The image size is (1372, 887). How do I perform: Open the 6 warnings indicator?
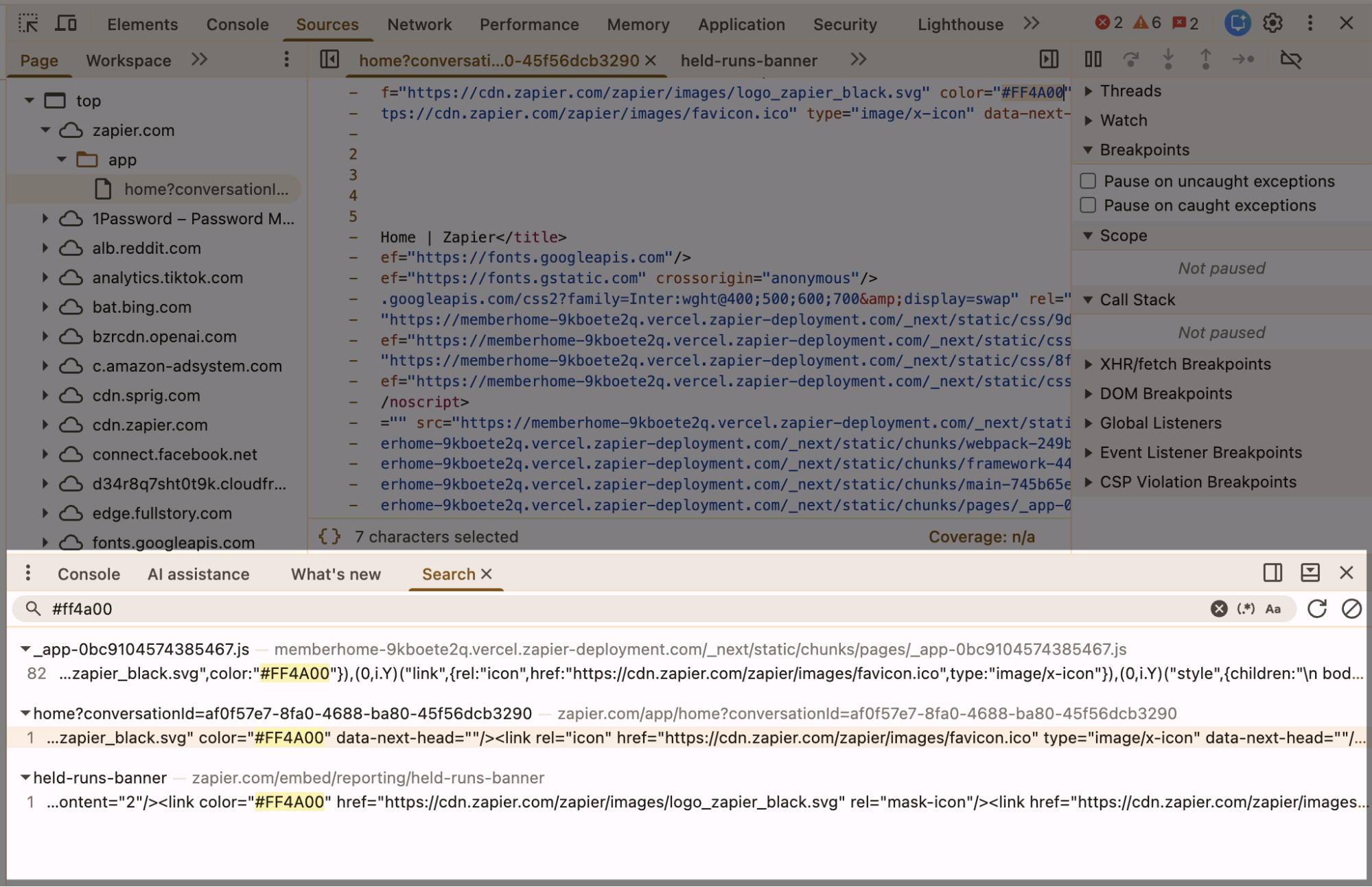1147,23
